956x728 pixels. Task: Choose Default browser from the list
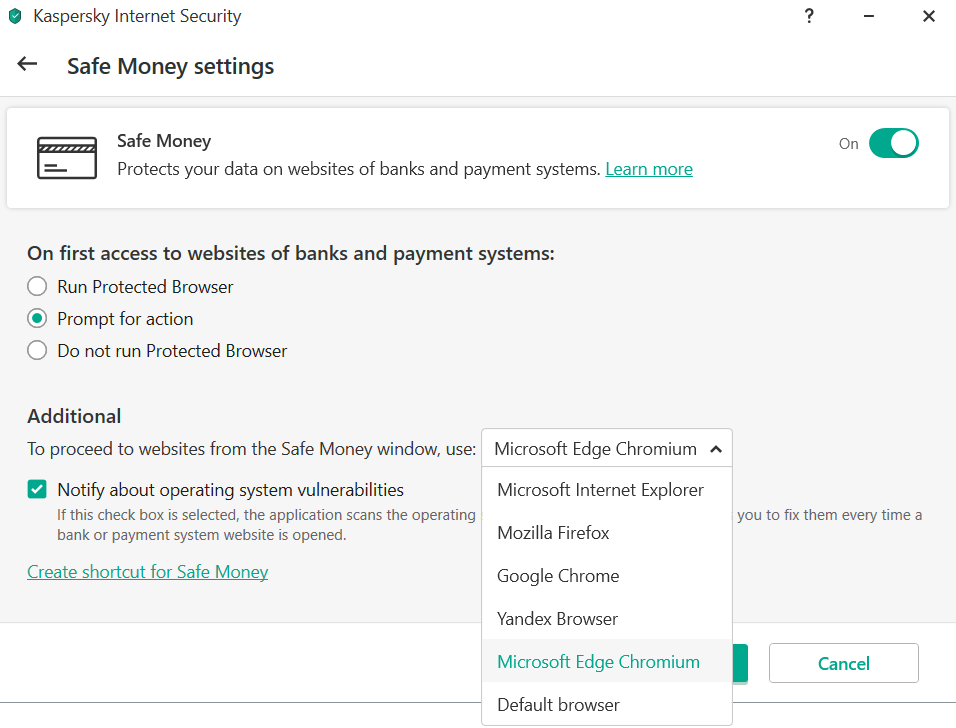coord(558,705)
